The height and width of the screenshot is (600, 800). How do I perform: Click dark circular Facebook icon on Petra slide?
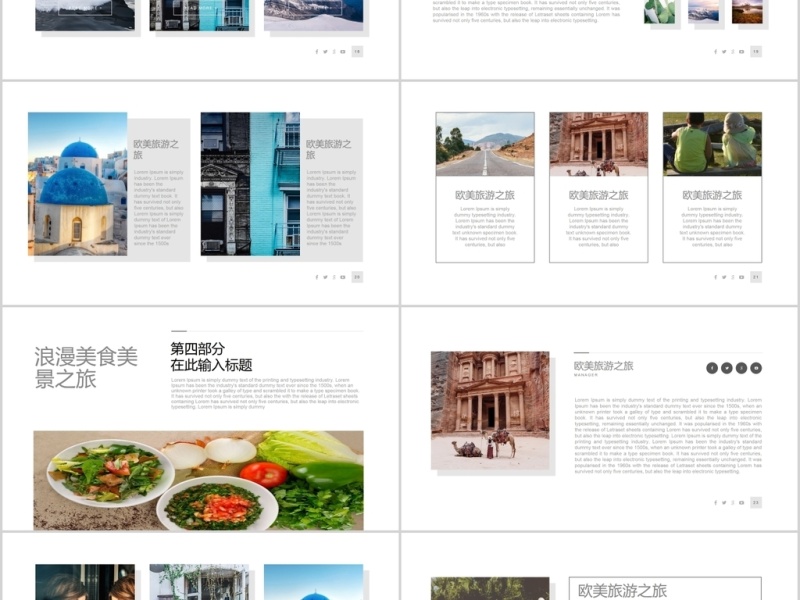coord(712,368)
